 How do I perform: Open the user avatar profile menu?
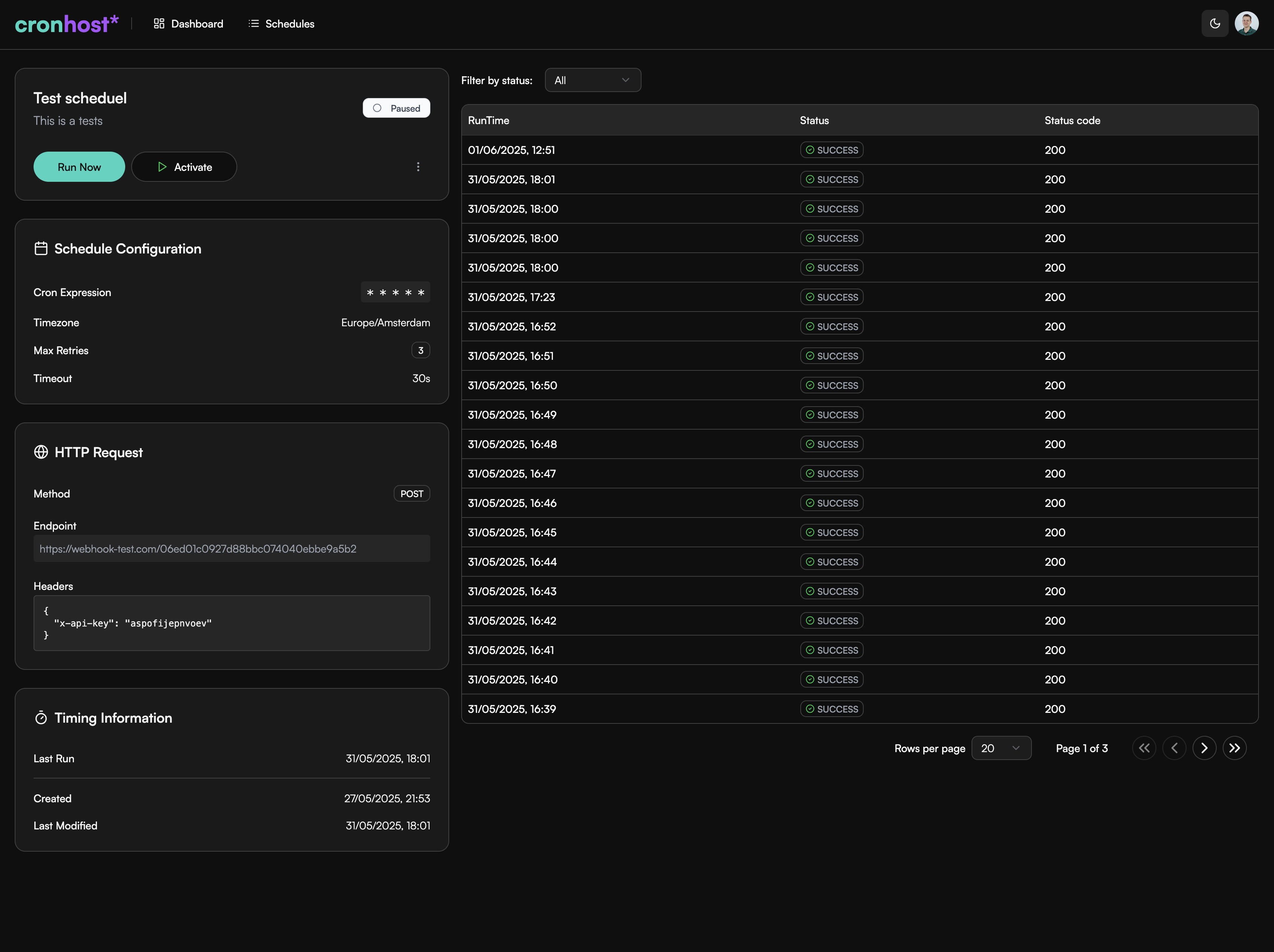pyautogui.click(x=1246, y=24)
